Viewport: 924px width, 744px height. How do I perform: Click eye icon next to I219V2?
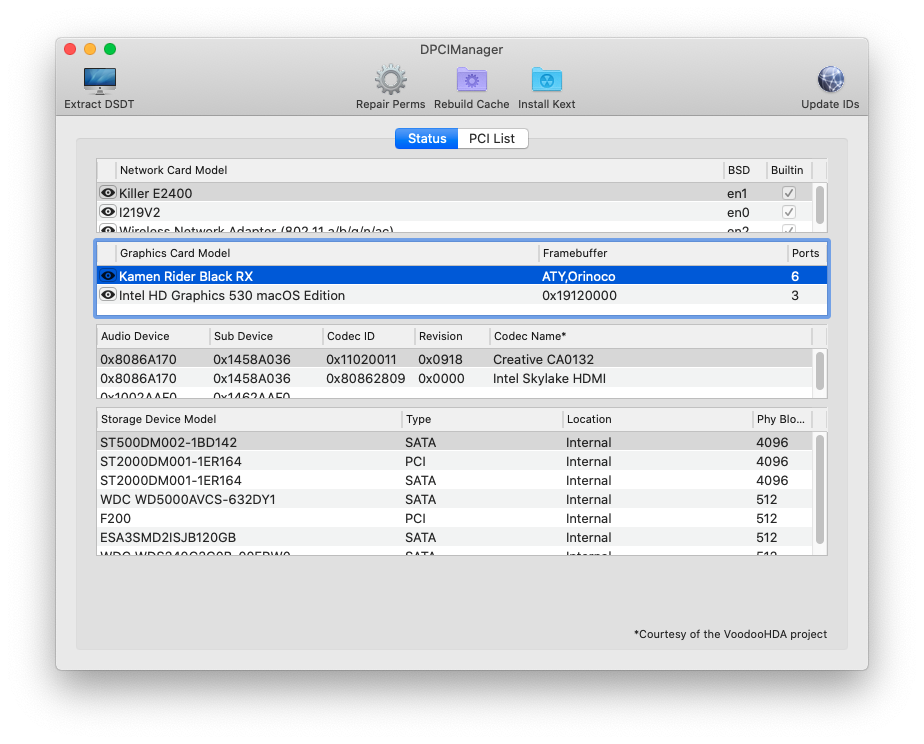pyautogui.click(x=108, y=212)
